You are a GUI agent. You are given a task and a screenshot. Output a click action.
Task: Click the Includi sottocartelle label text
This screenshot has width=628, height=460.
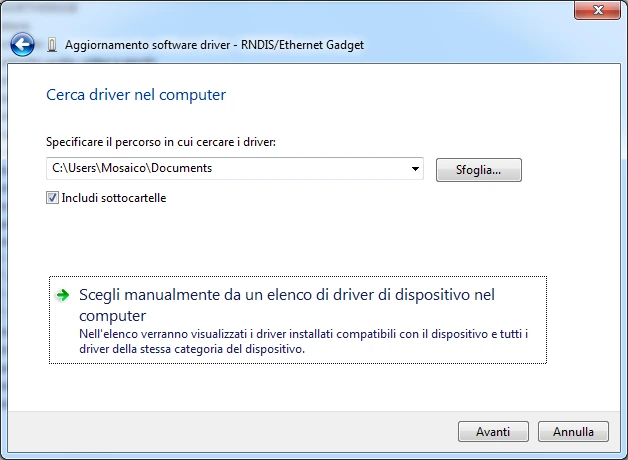click(114, 198)
